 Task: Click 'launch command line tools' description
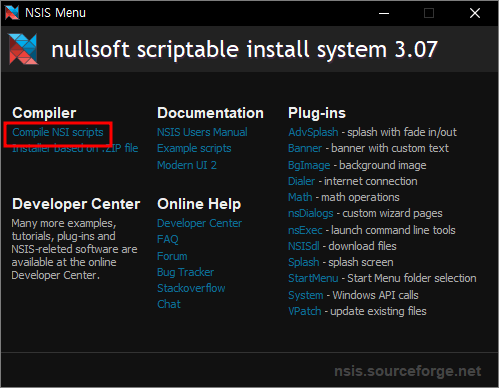393,230
